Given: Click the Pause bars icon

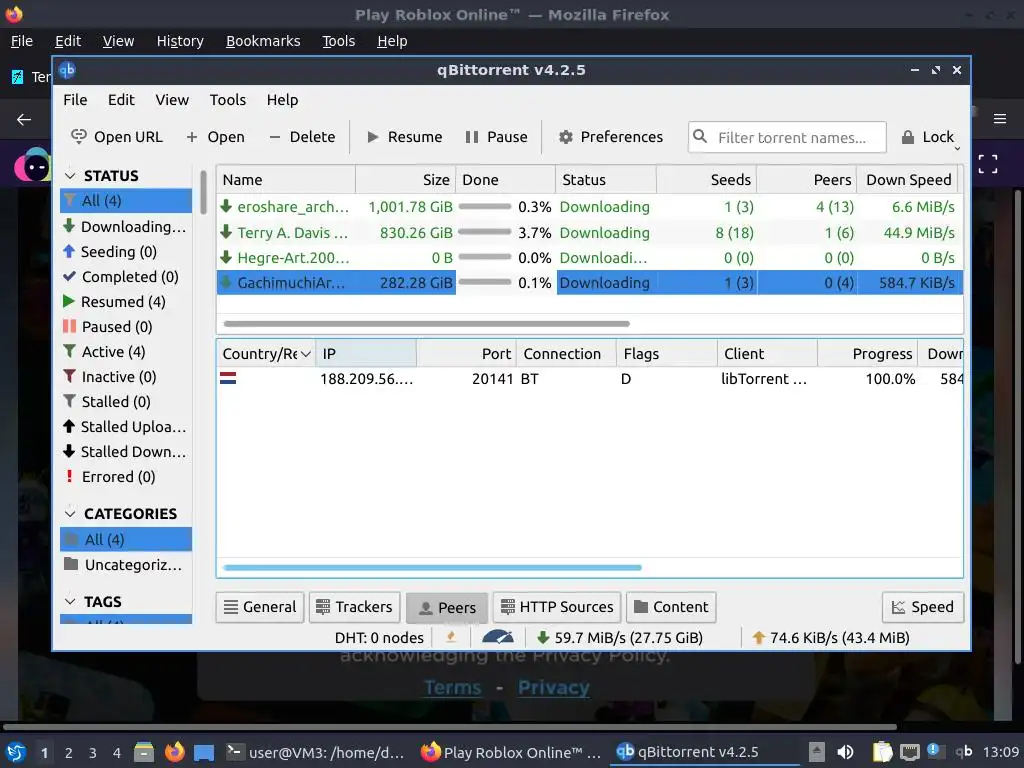Looking at the screenshot, I should pyautogui.click(x=472, y=137).
